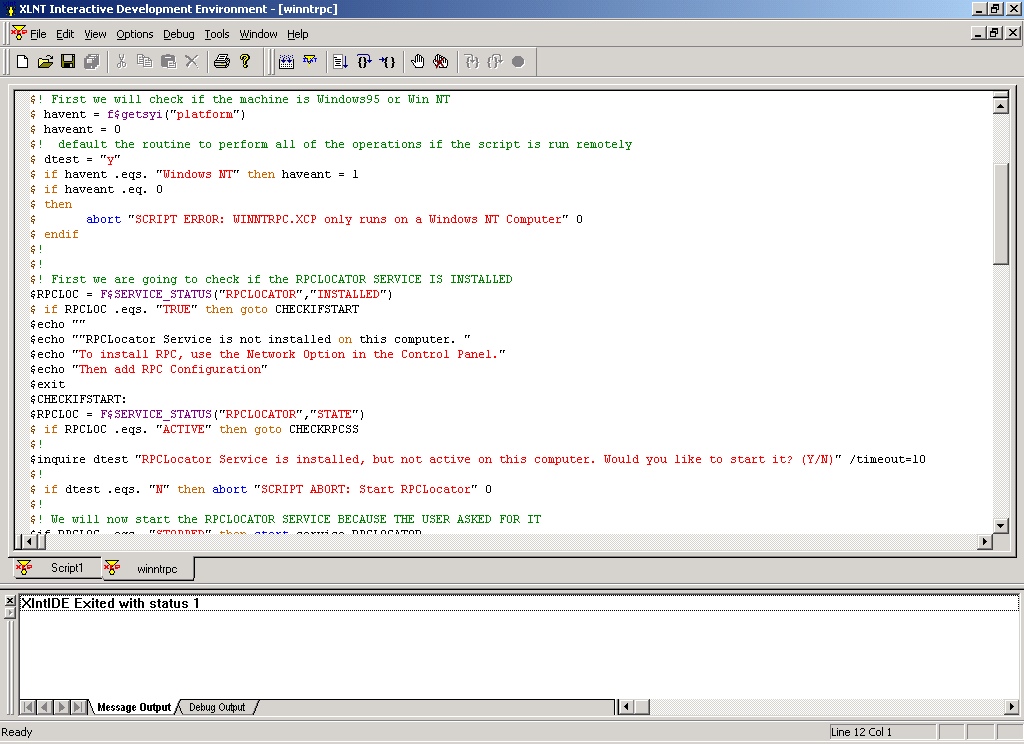Viewport: 1024px width, 744px height.
Task: Click output pane horizontal scroll left arrow
Action: (x=626, y=706)
